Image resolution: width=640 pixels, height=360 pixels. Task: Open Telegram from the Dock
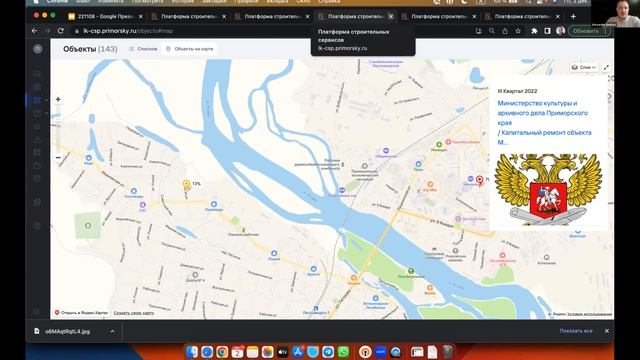[x=328, y=351]
